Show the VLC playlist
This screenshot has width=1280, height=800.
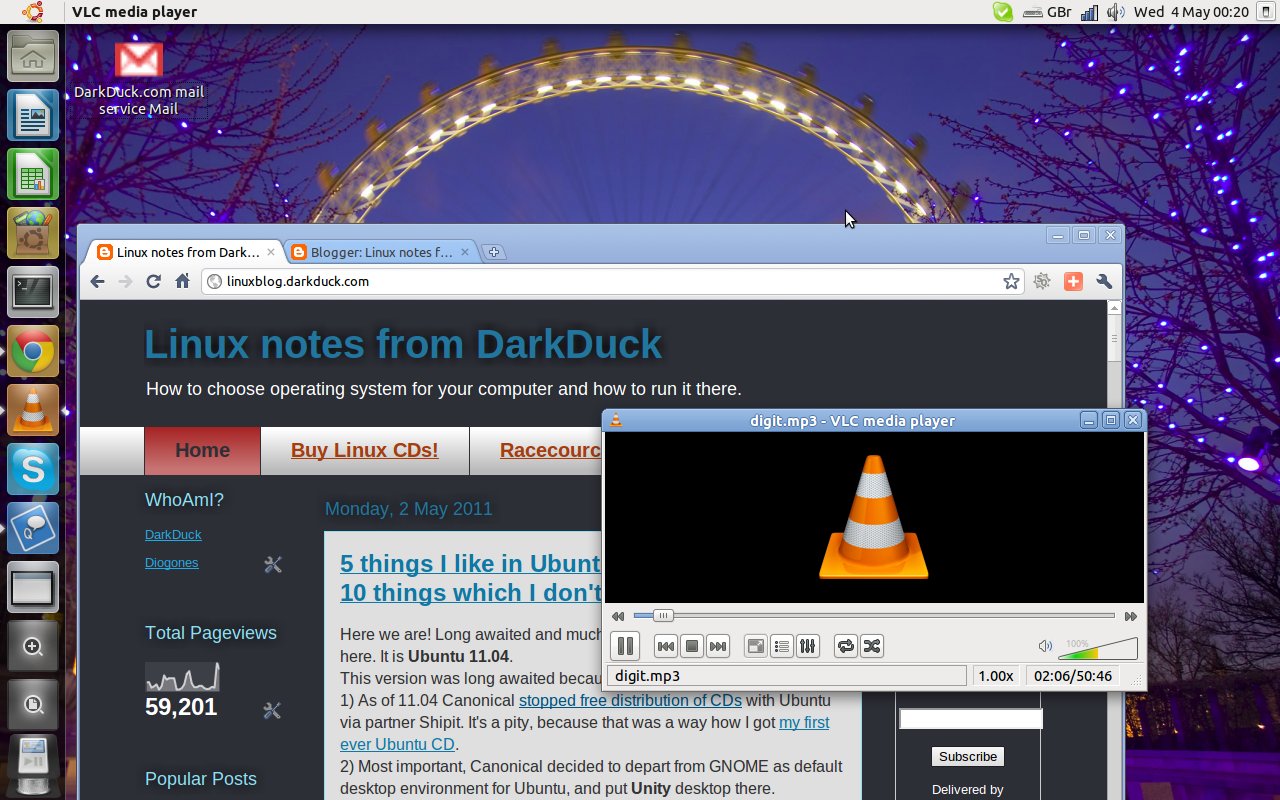(x=782, y=646)
